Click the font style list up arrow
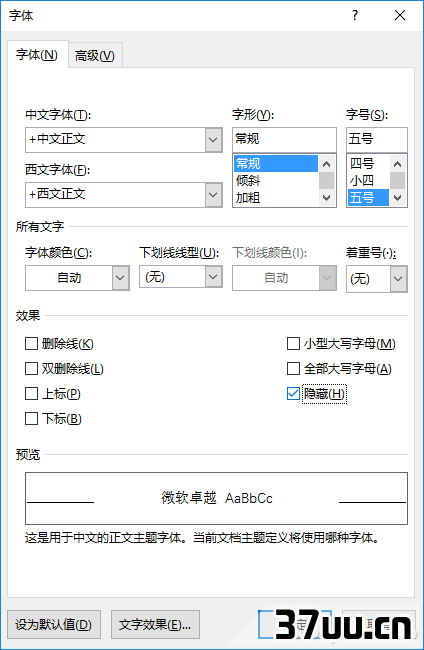 point(327,164)
